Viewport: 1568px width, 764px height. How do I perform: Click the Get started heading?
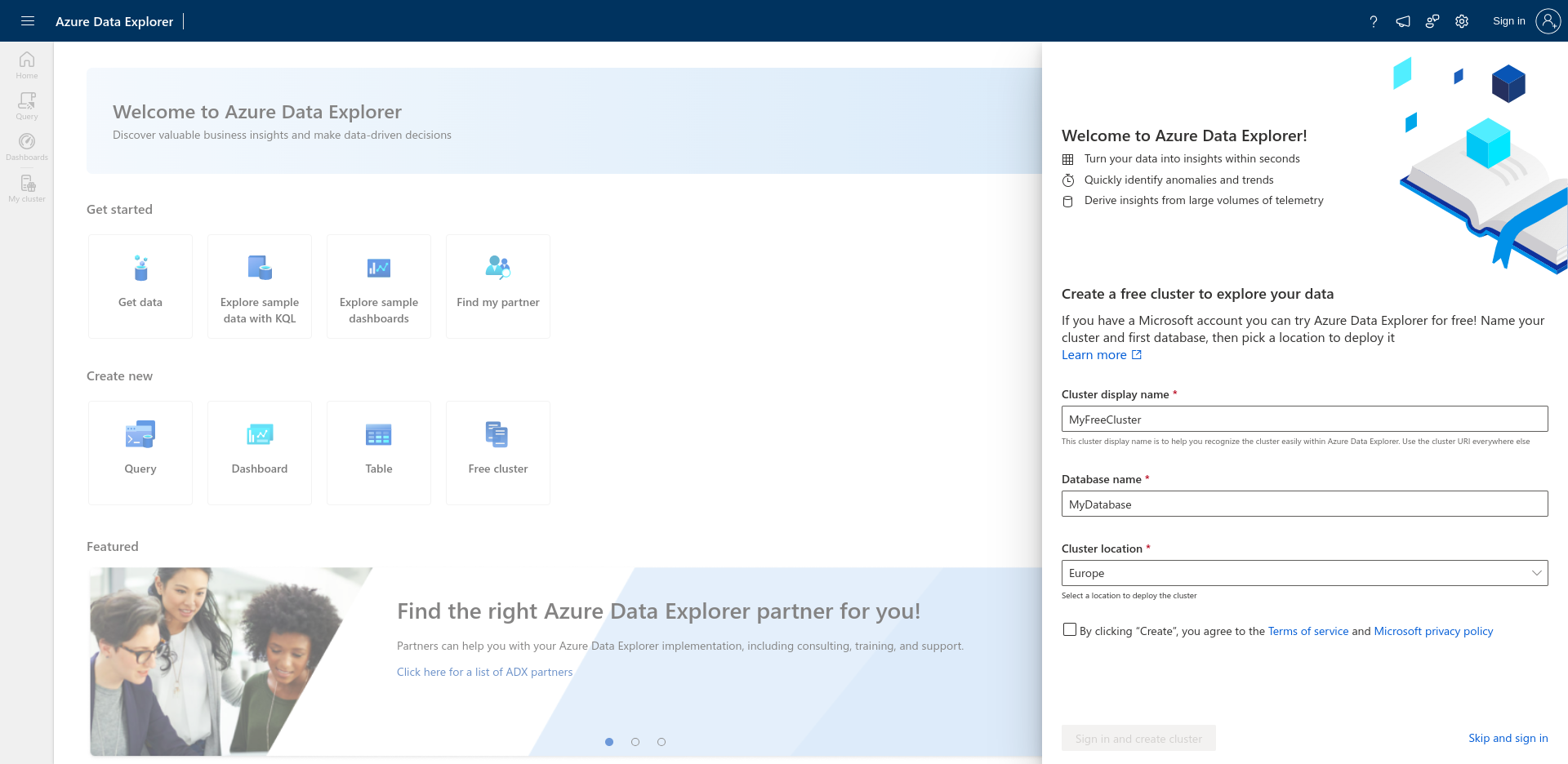click(119, 209)
